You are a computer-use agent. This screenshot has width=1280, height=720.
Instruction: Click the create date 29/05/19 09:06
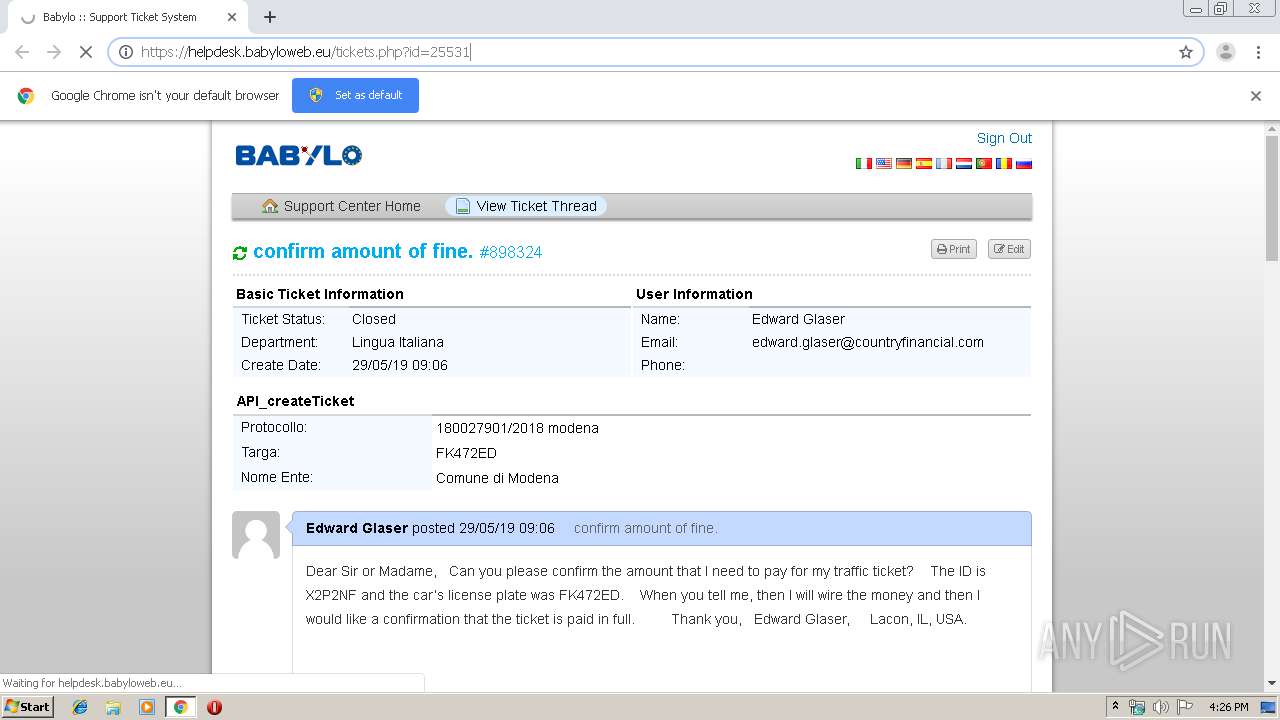(400, 365)
